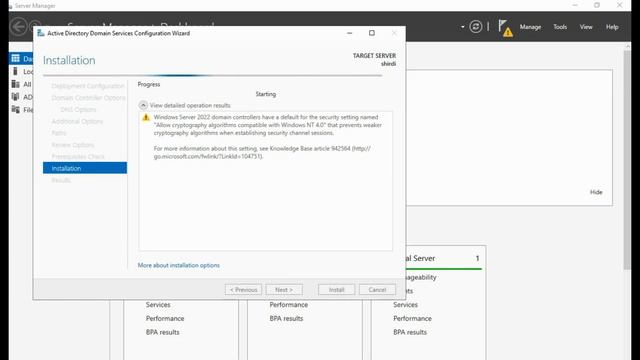The height and width of the screenshot is (360, 640).
Task: Maximize the configuration wizard window
Action: (x=371, y=33)
